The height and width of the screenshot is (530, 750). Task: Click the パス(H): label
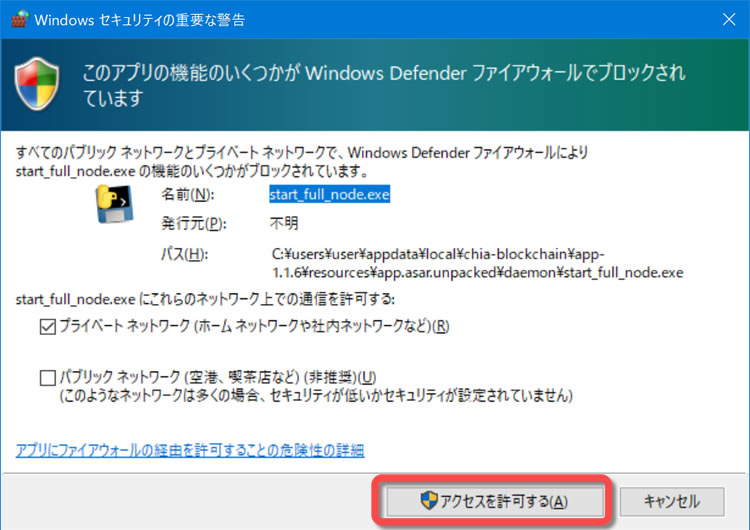tap(184, 254)
